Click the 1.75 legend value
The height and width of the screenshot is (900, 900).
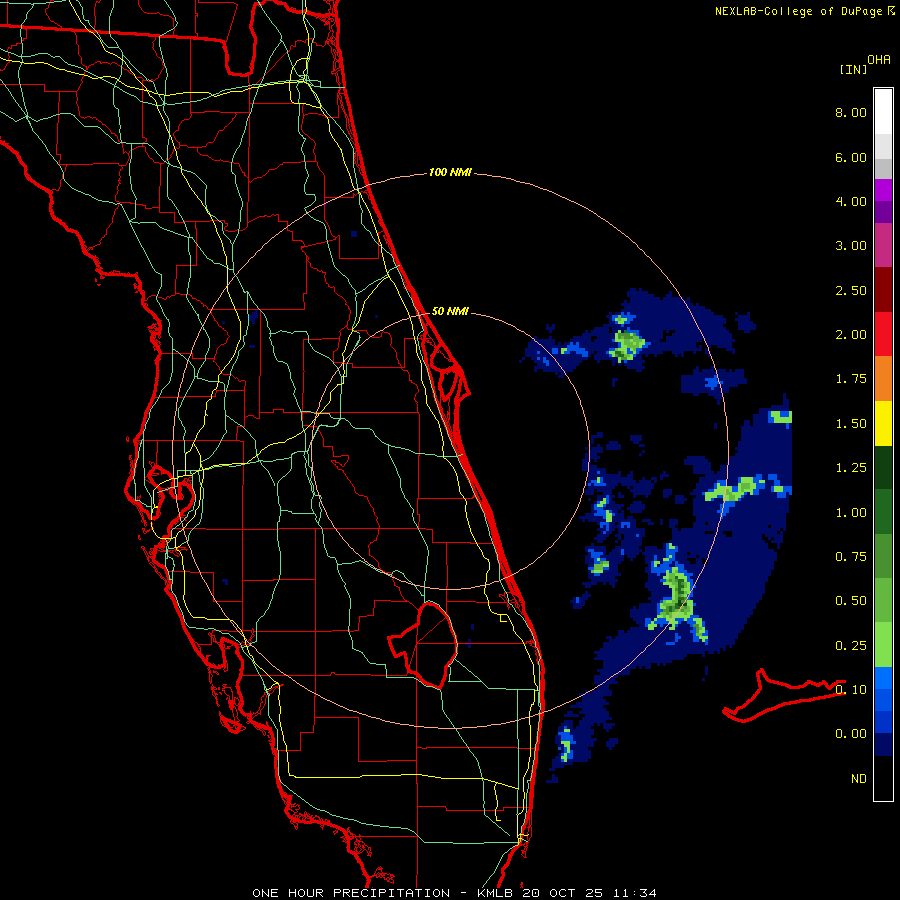click(x=851, y=379)
